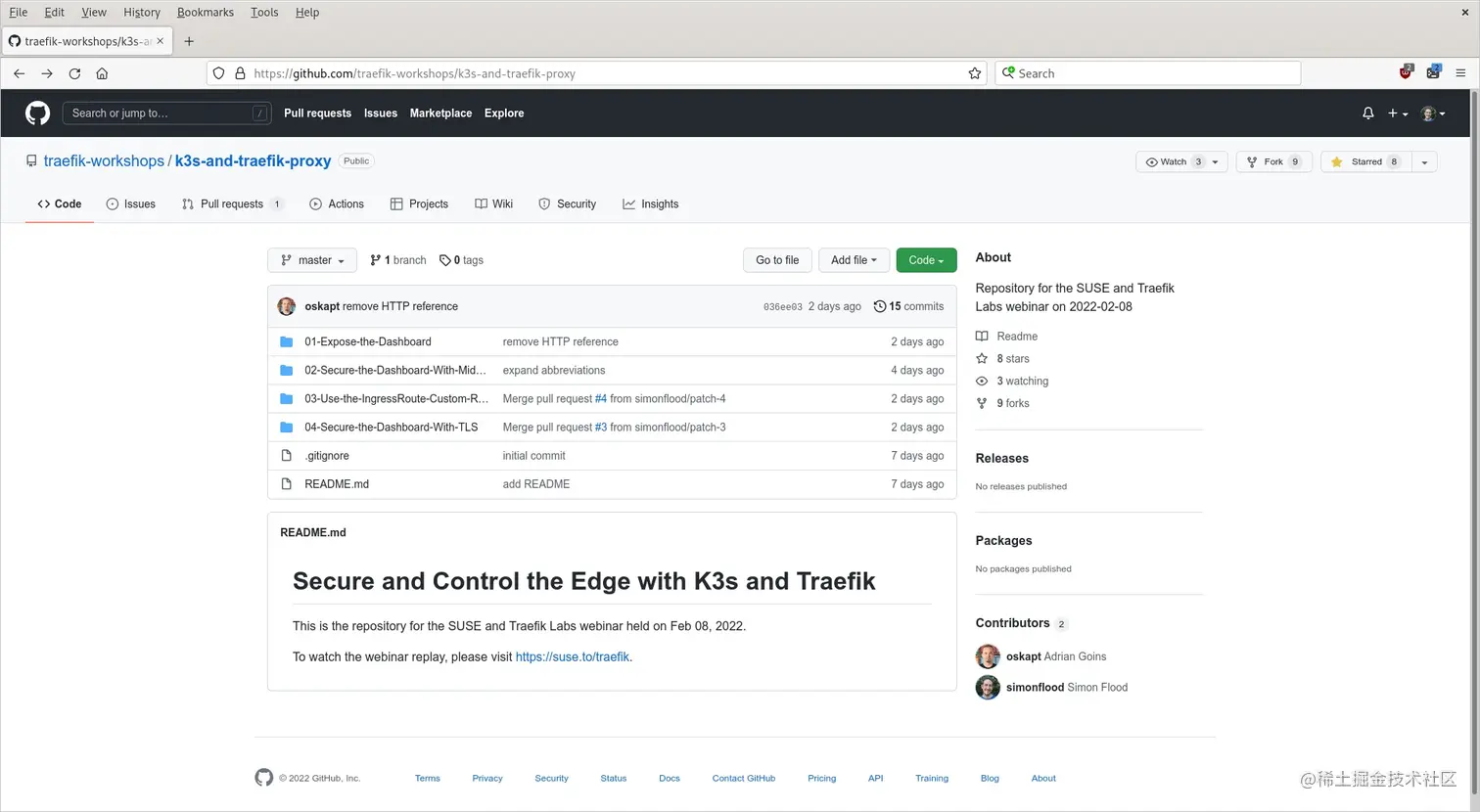
Task: Switch to the Pull requests repo tab
Action: point(232,204)
